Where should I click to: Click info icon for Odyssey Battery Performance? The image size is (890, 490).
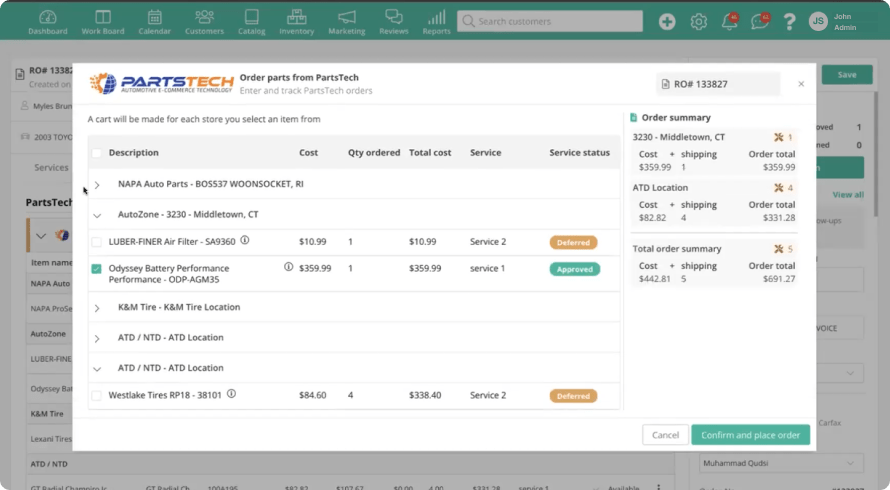(x=288, y=267)
